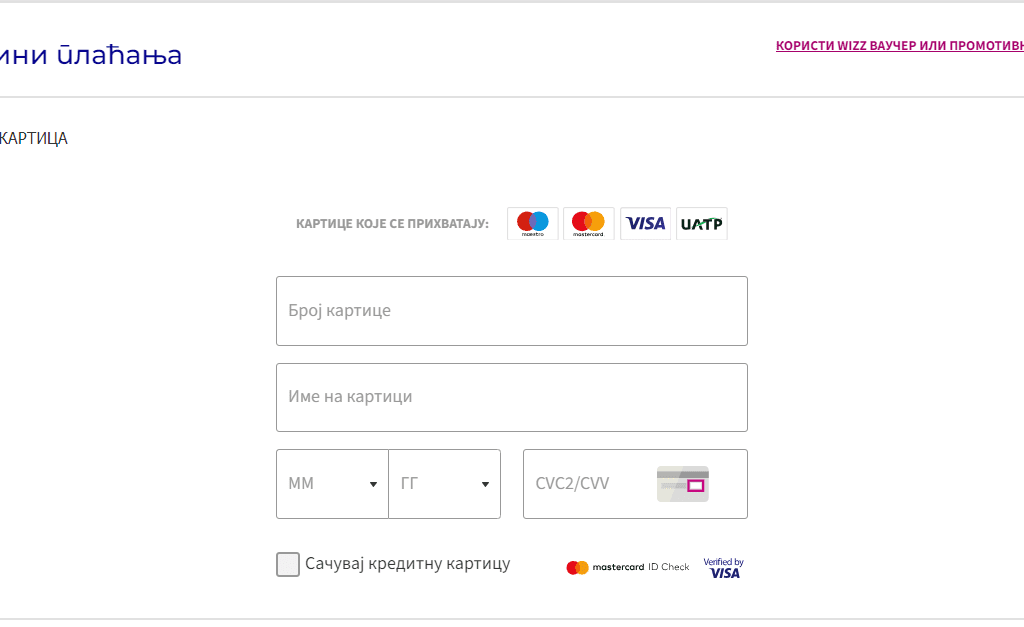
Task: Click the Maestro card logo
Action: point(533,224)
